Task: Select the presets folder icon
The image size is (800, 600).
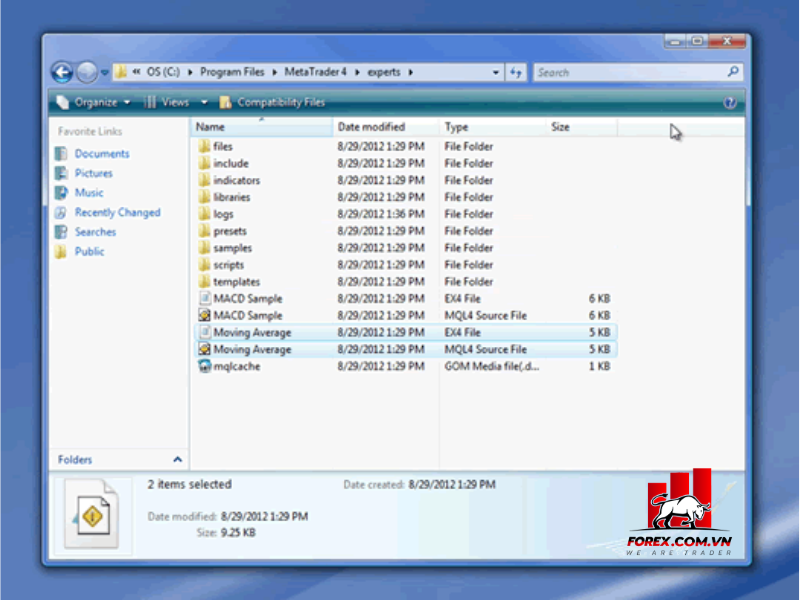Action: point(204,231)
